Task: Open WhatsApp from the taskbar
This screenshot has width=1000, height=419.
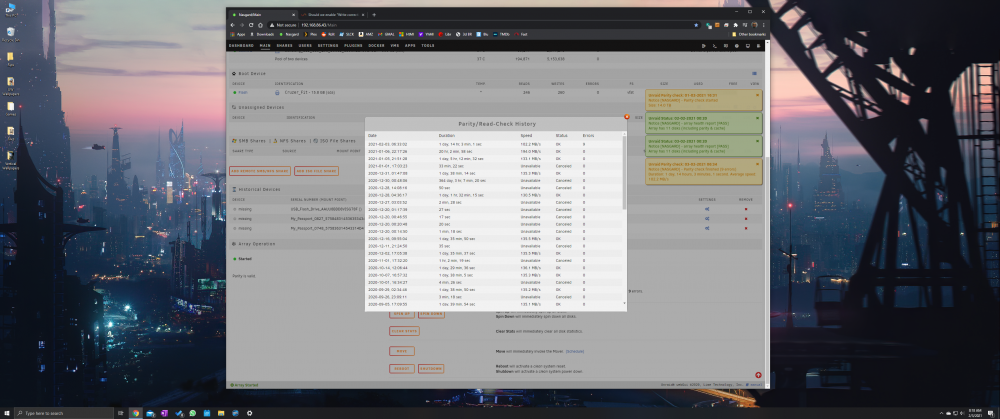Action: pos(193,413)
